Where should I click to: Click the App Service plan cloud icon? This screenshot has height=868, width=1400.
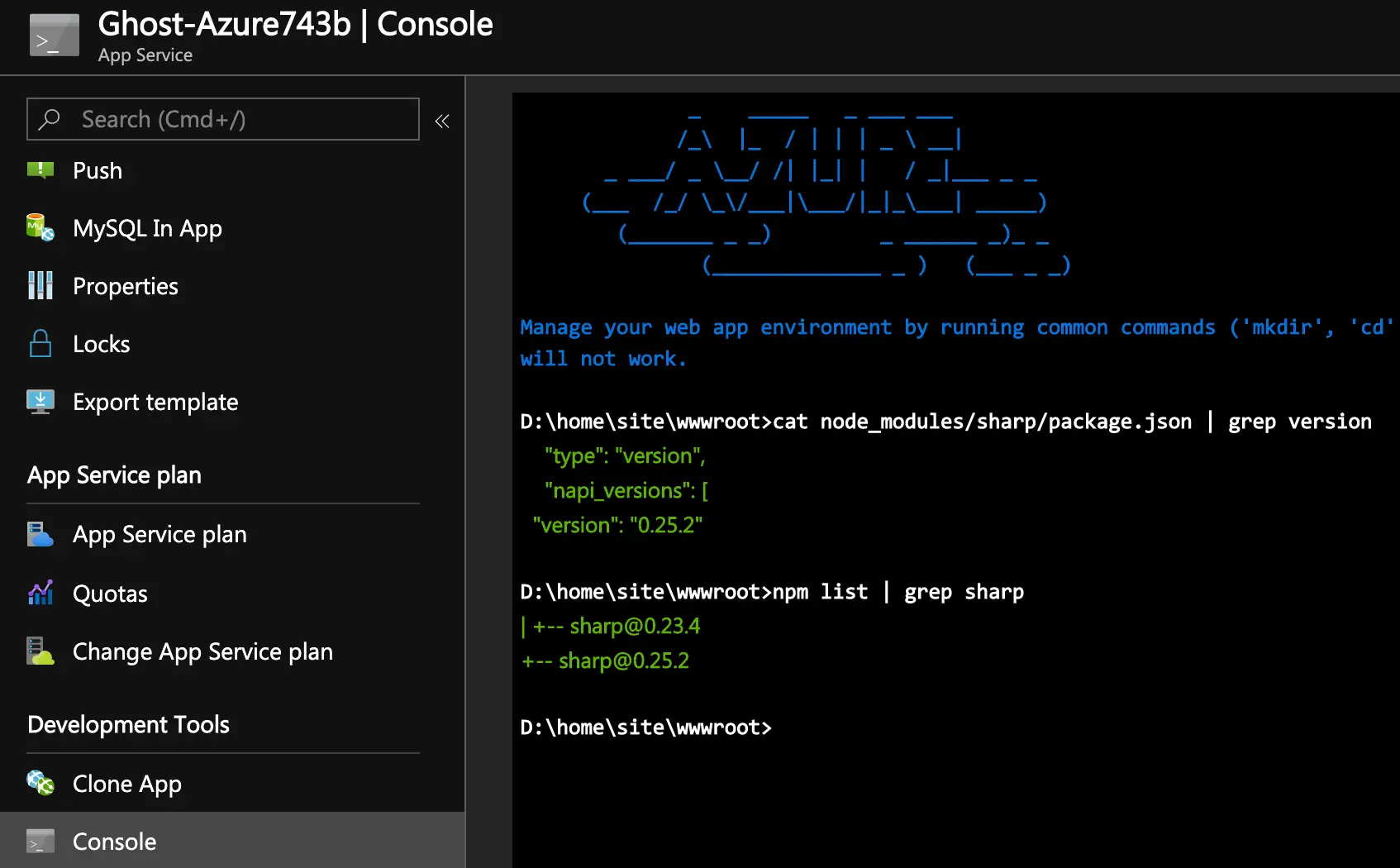(40, 534)
